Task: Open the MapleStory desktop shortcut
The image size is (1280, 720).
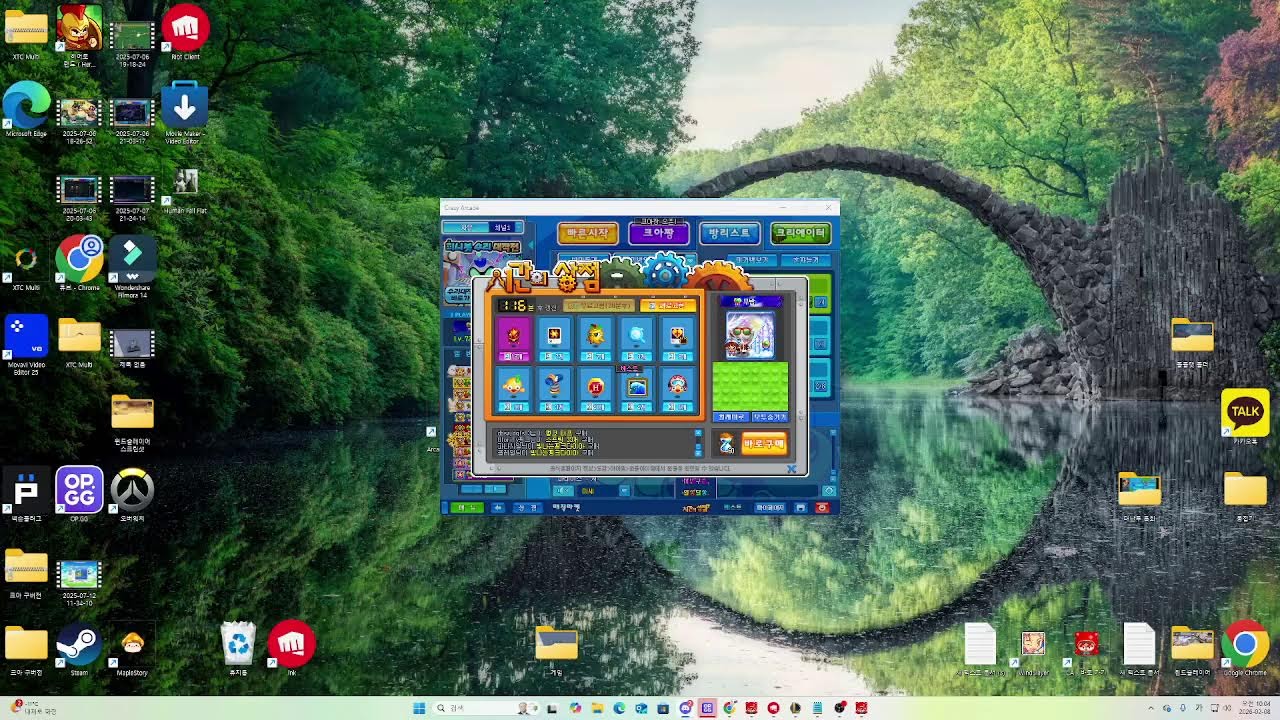Action: (x=132, y=649)
